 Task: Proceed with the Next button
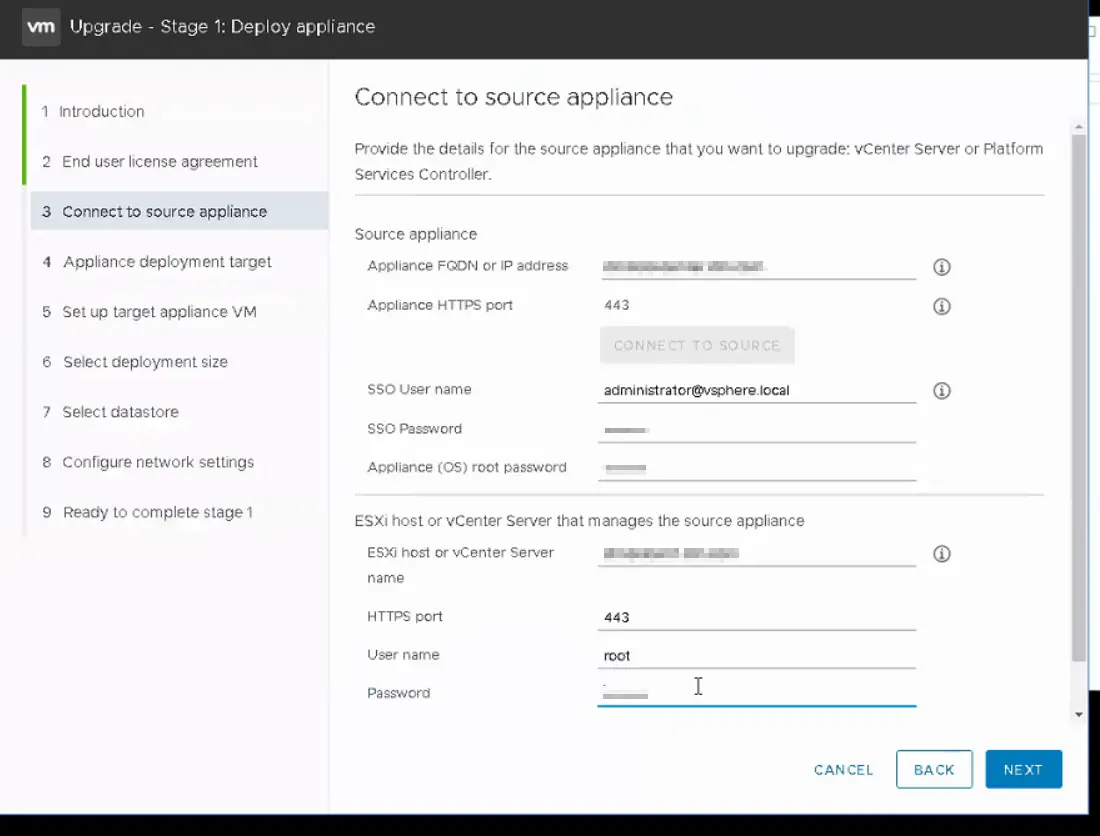click(x=1023, y=769)
